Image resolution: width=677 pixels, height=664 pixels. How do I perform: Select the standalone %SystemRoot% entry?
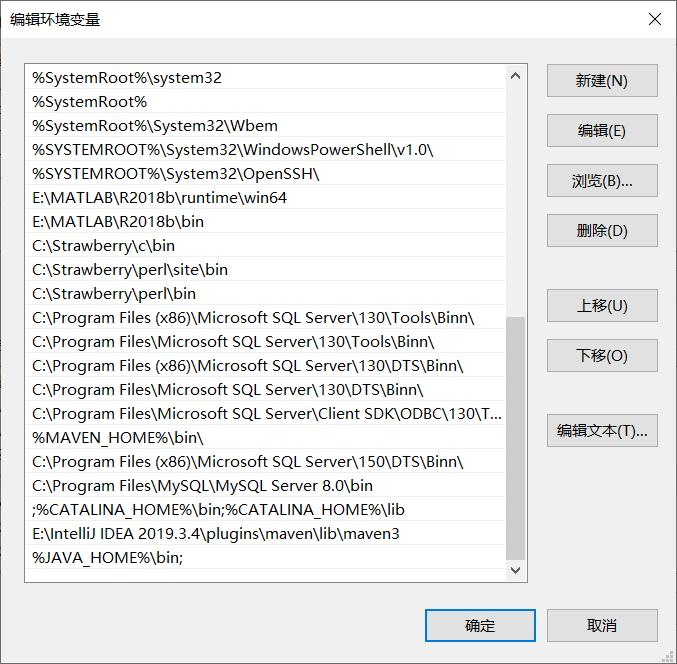click(265, 102)
